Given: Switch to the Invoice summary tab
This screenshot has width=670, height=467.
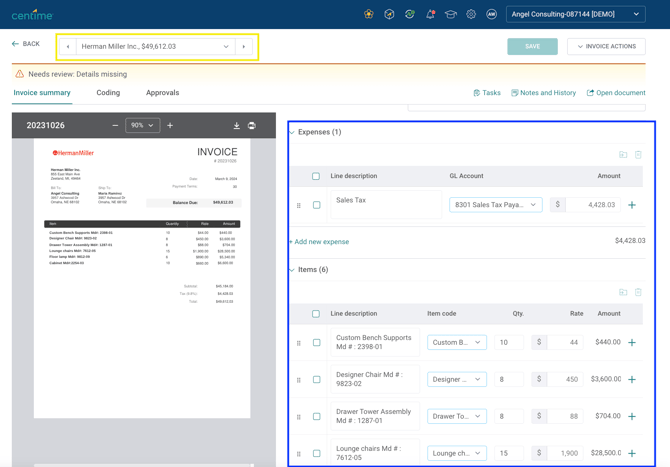Looking at the screenshot, I should 42,93.
